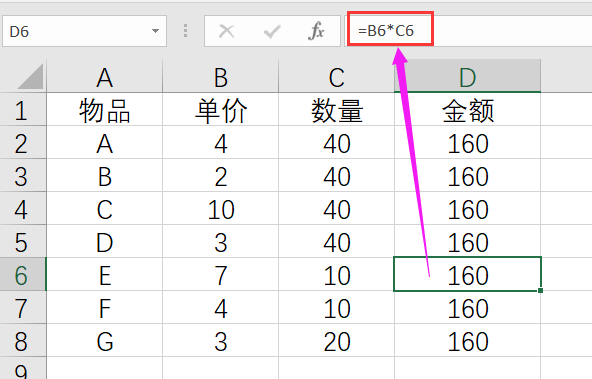The image size is (592, 379).
Task: Select column C header
Action: click(x=336, y=77)
